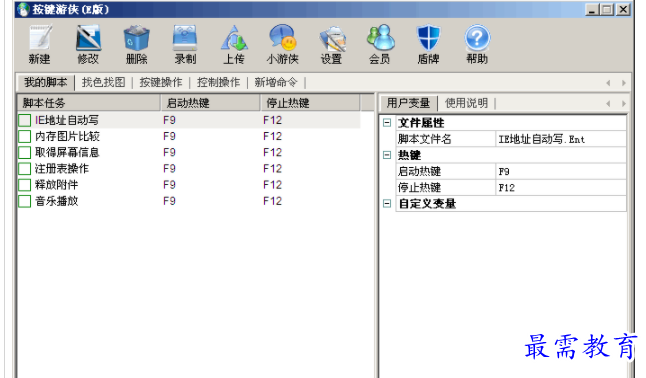
Task: Check the IE地址自动写 script checkbox
Action: click(25, 120)
